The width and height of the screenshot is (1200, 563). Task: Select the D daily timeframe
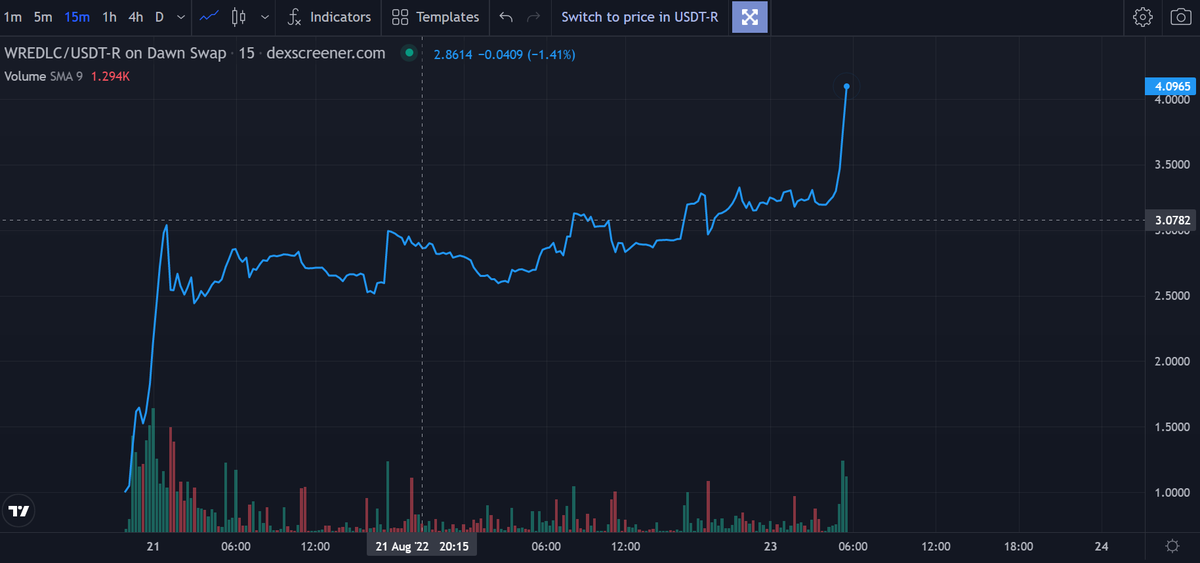point(159,17)
